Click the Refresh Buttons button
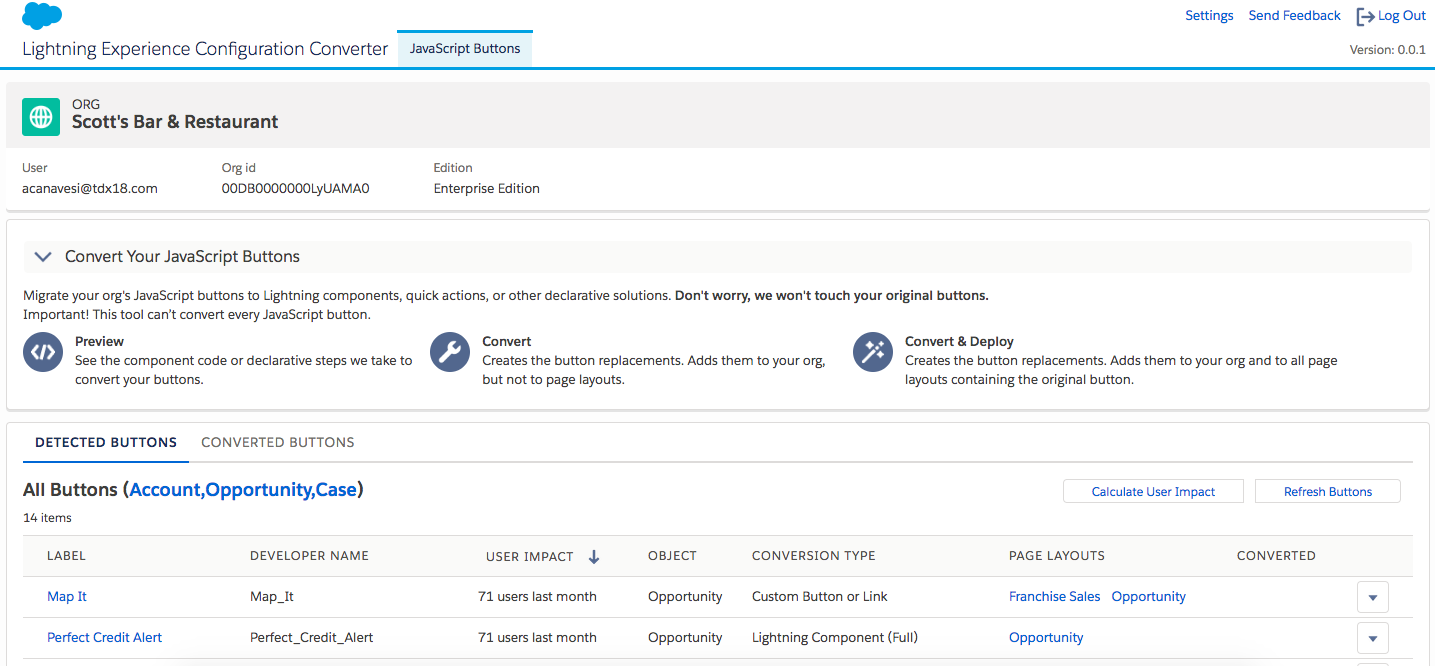Image resolution: width=1435 pixels, height=666 pixels. point(1327,491)
